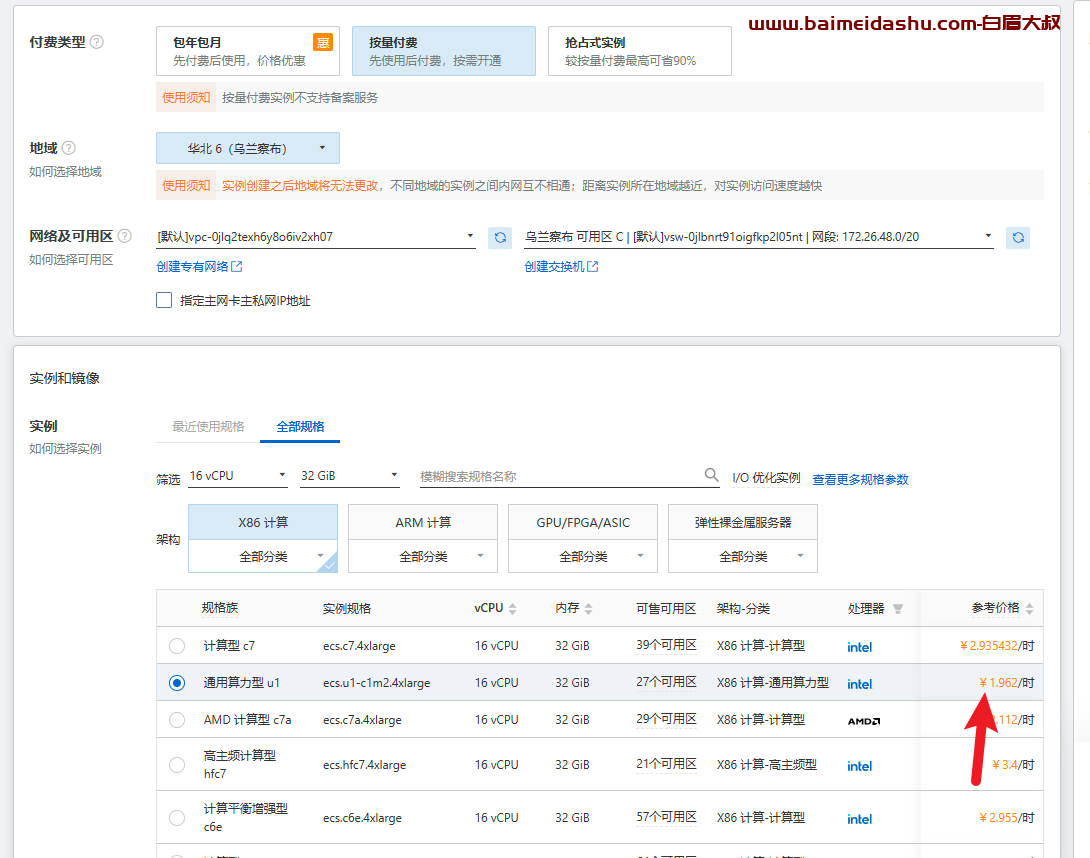
Task: Click the 规格族 column header
Action: click(220, 608)
